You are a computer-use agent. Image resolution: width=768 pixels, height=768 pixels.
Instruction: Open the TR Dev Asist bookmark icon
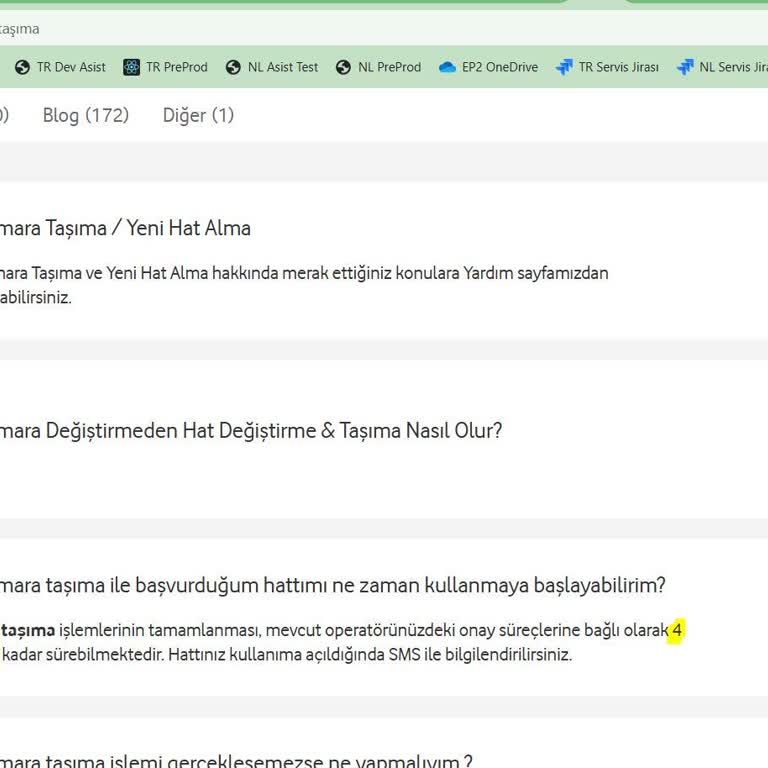[22, 67]
